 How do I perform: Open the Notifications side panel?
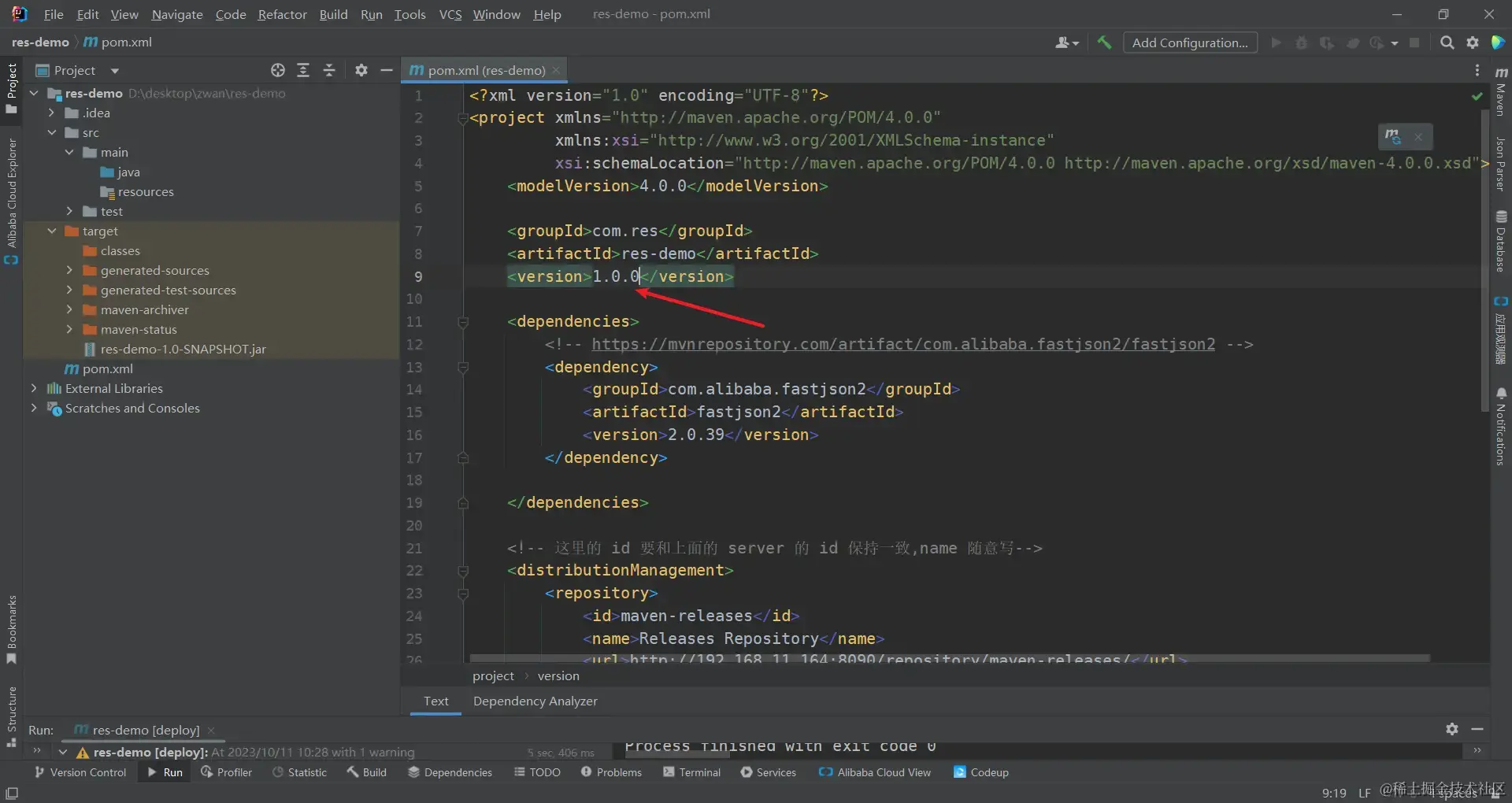coord(1501,426)
